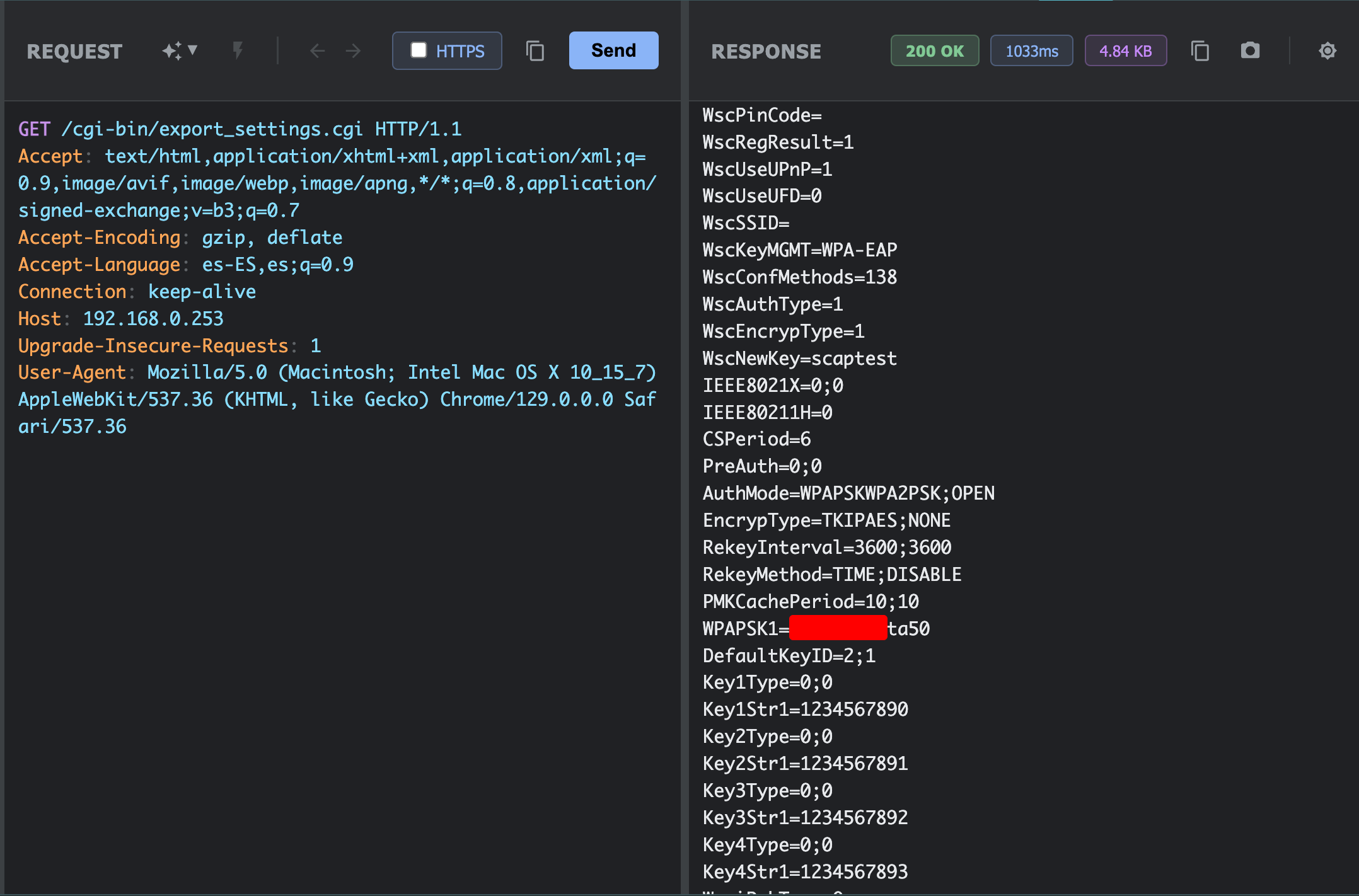The image size is (1359, 896).
Task: Click the export_settings.cgi request line
Action: point(240,129)
